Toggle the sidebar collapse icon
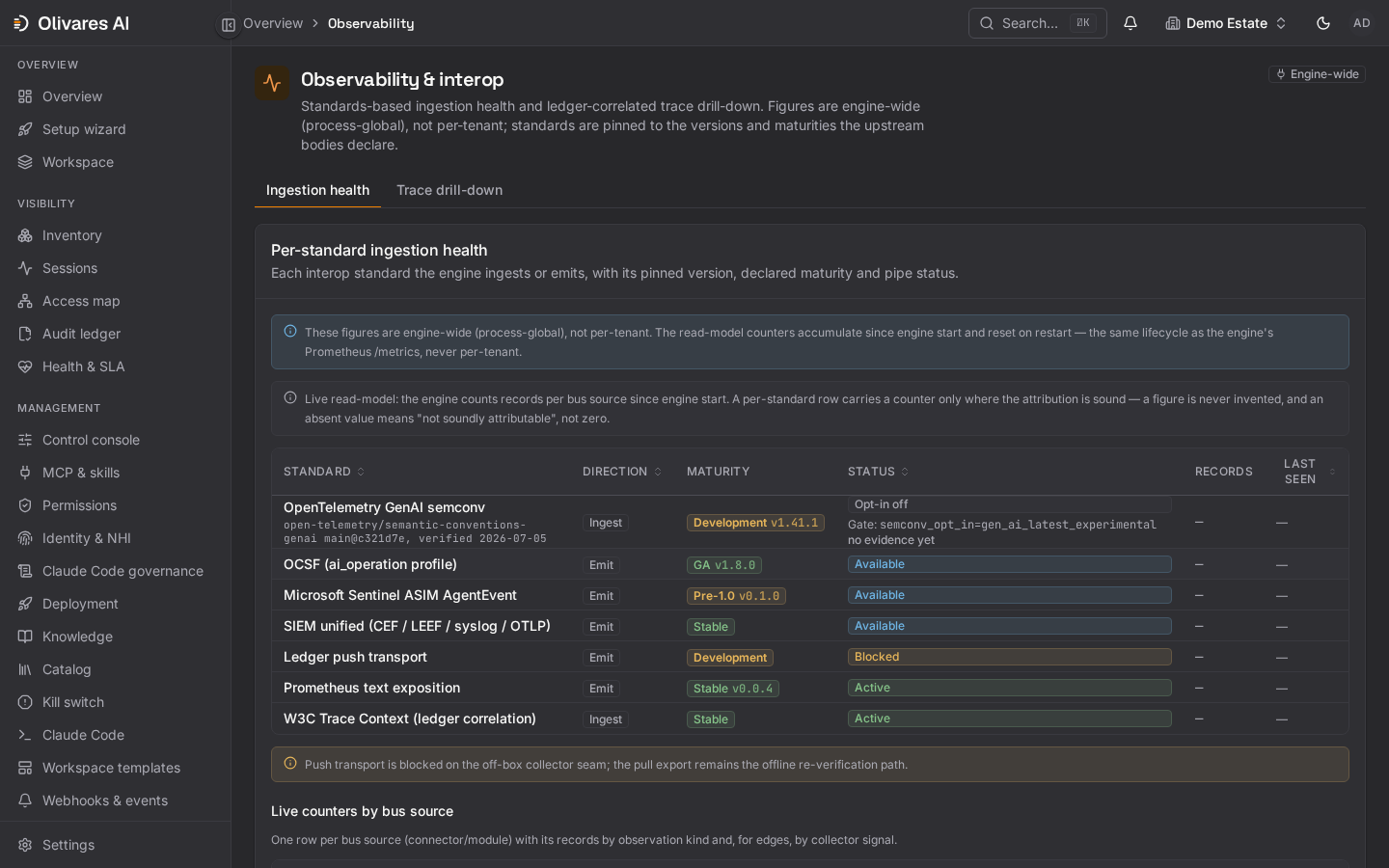This screenshot has height=868, width=1389. 229,24
